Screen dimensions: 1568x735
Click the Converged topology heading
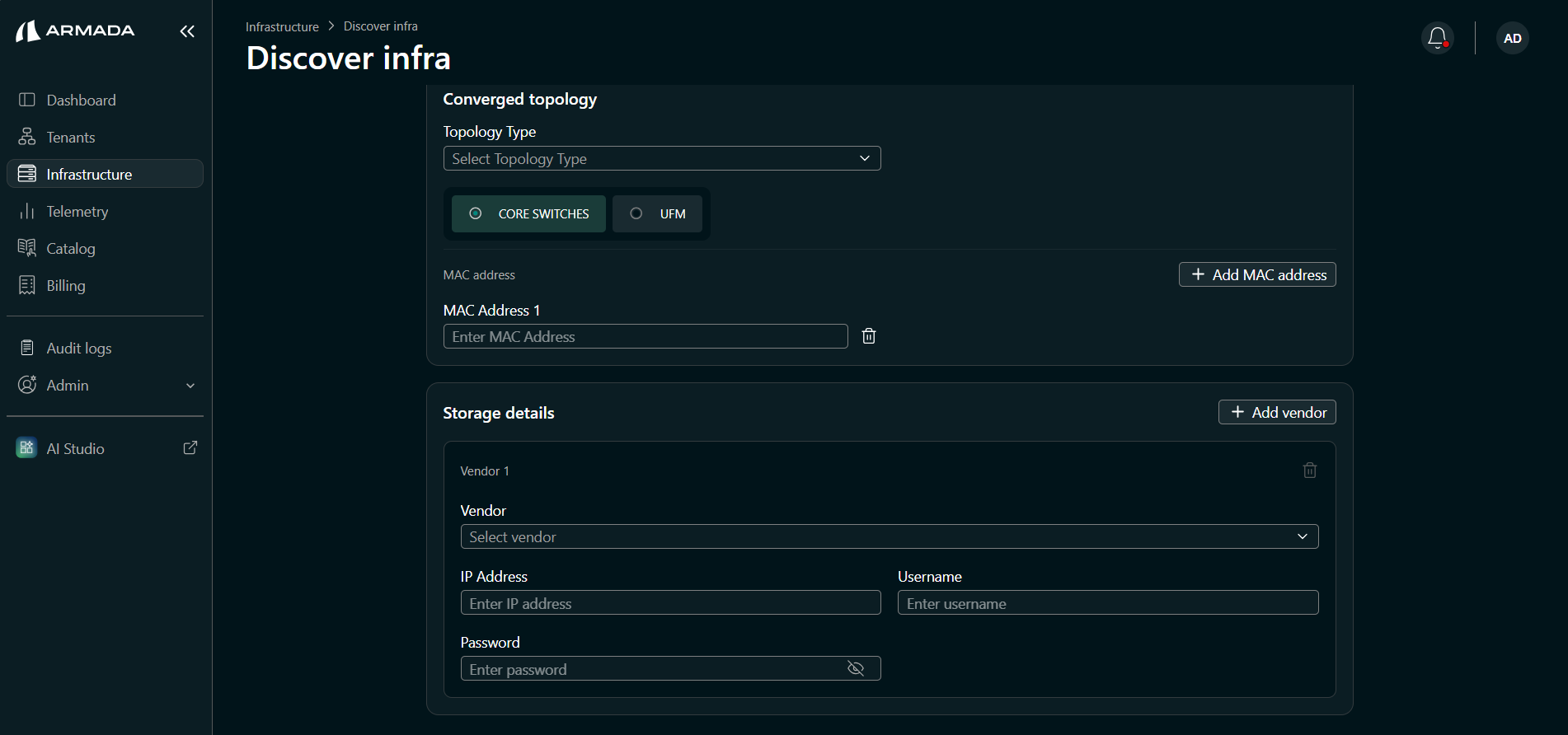click(x=520, y=99)
